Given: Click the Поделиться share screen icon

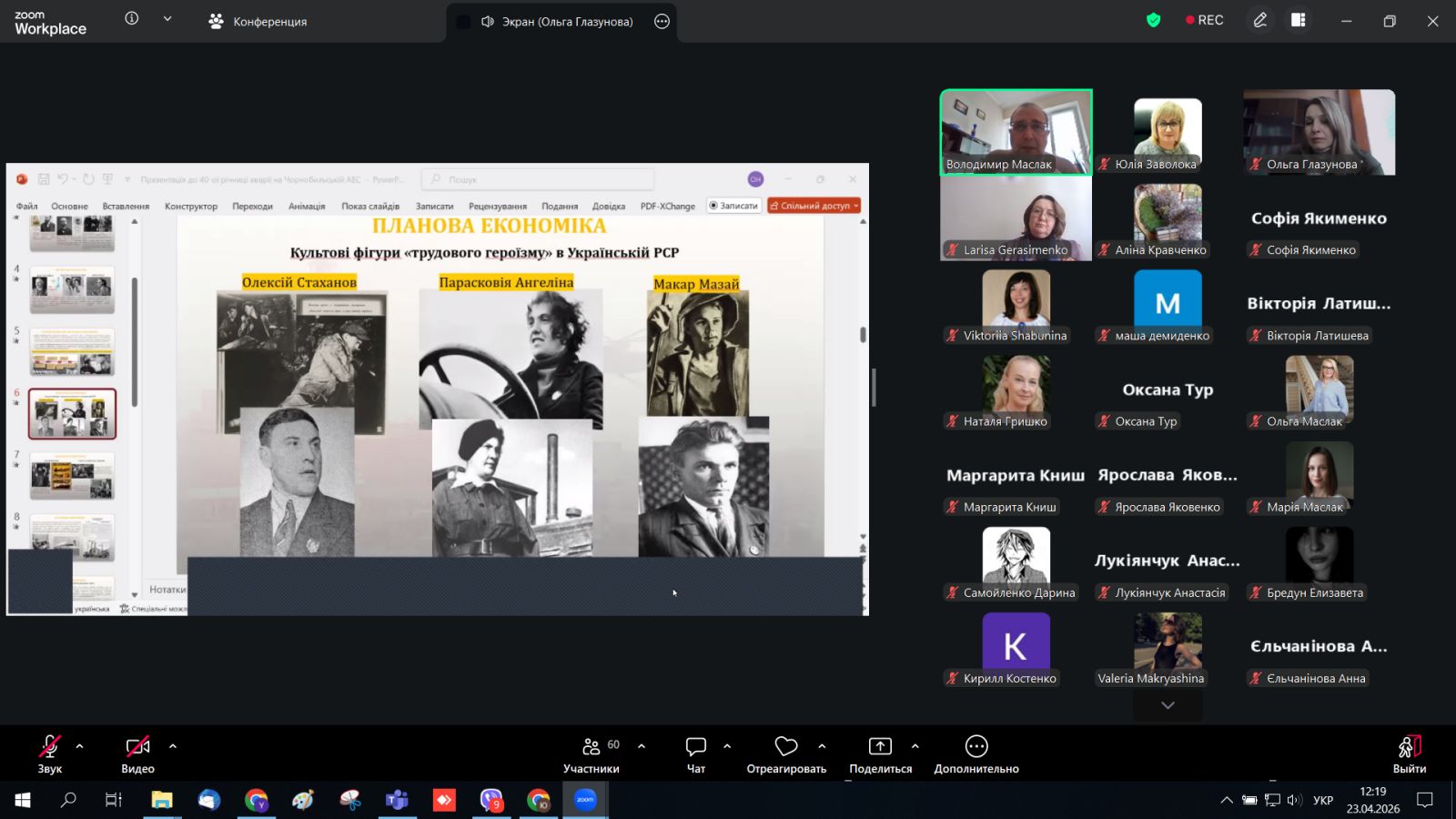Looking at the screenshot, I should (x=880, y=747).
